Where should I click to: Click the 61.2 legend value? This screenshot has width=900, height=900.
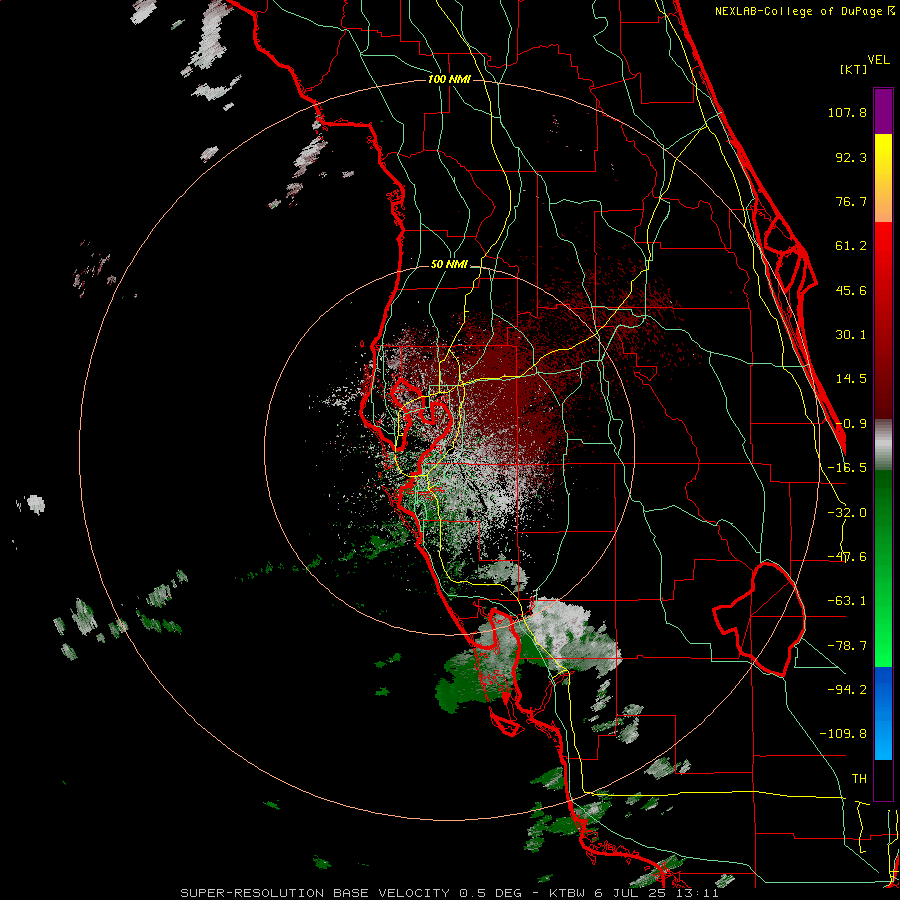point(851,246)
